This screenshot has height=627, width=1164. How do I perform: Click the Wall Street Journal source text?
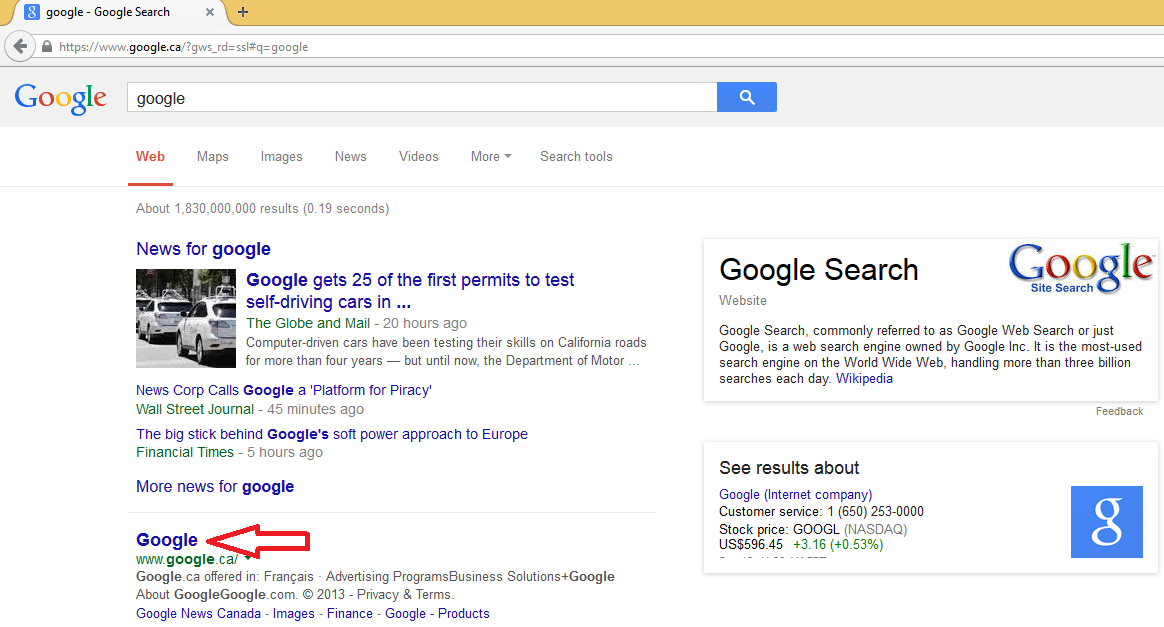click(x=194, y=409)
